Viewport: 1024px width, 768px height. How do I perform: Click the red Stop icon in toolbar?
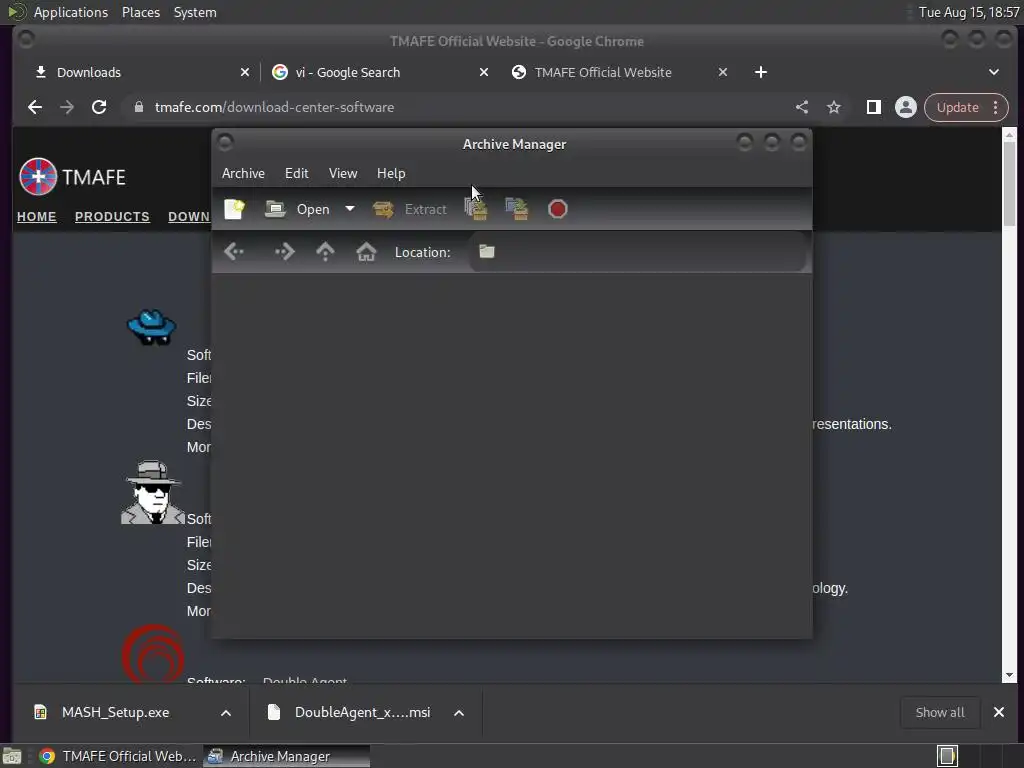(x=558, y=209)
